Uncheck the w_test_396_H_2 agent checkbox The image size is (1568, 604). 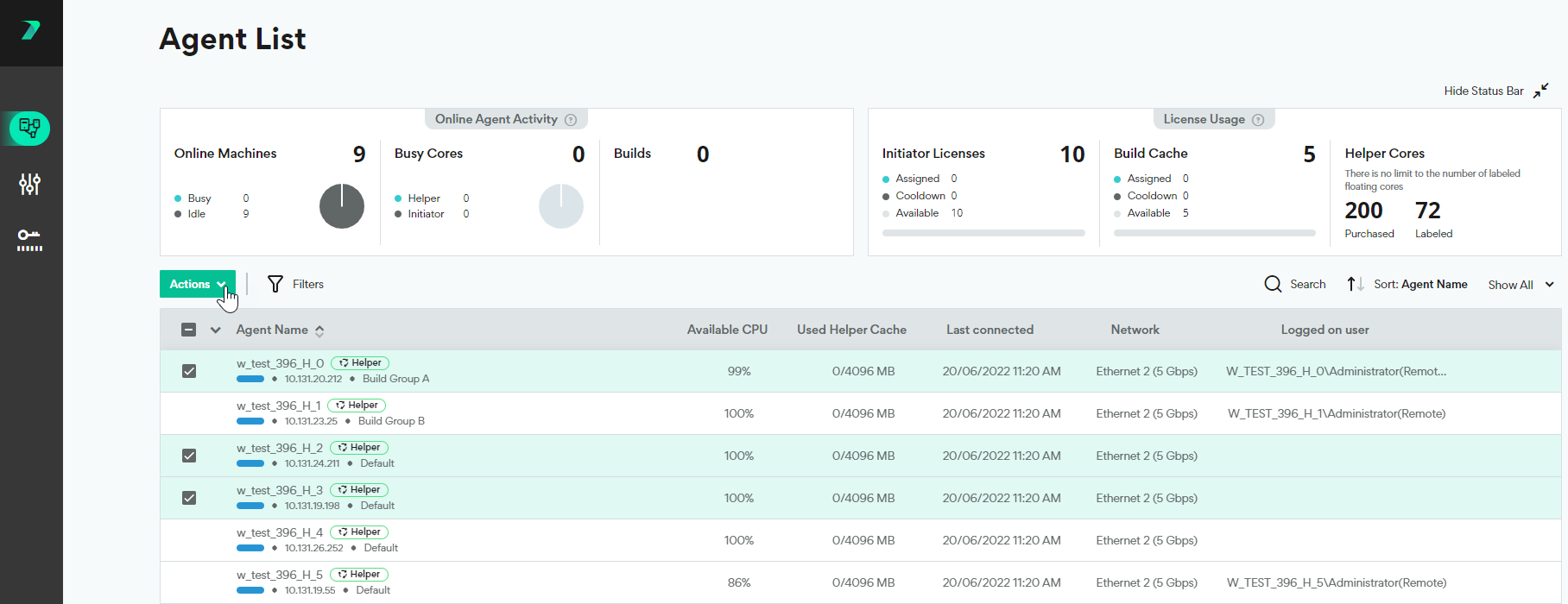click(189, 456)
